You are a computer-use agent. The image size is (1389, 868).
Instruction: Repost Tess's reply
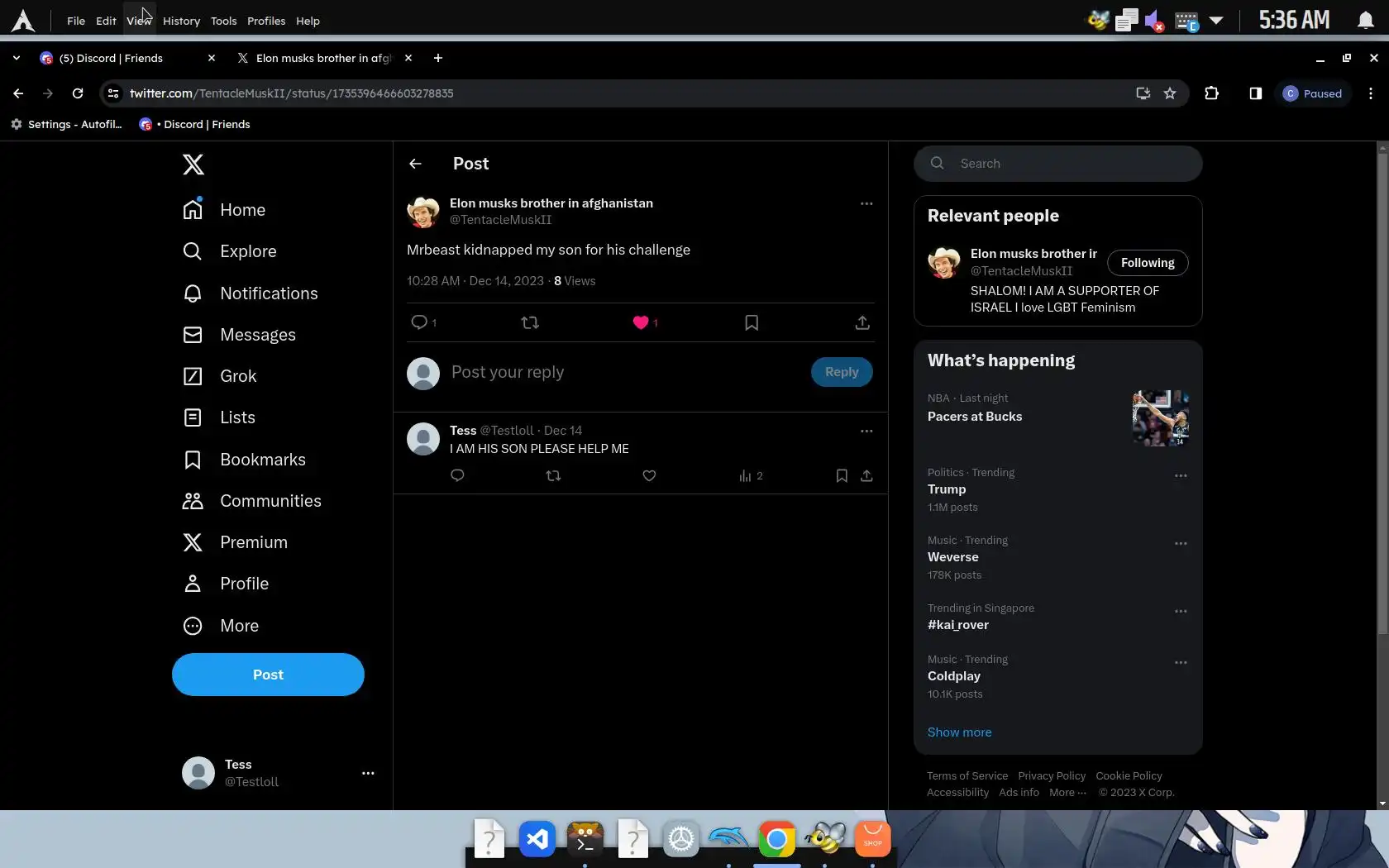coord(553,475)
